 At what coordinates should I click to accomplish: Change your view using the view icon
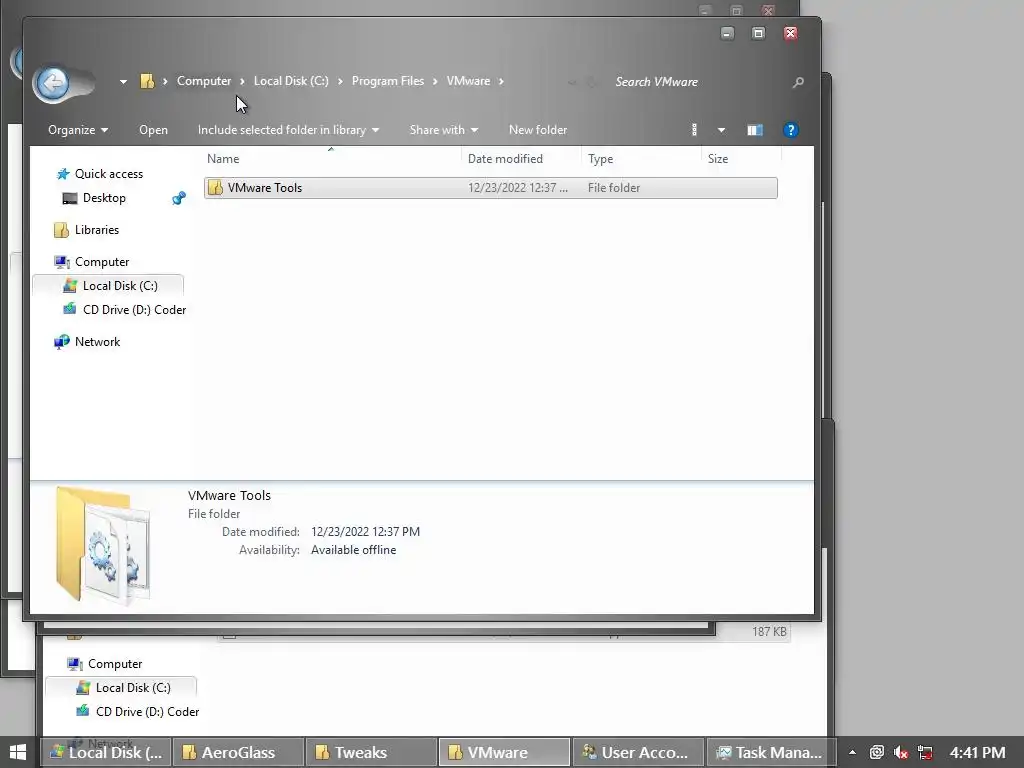point(694,130)
